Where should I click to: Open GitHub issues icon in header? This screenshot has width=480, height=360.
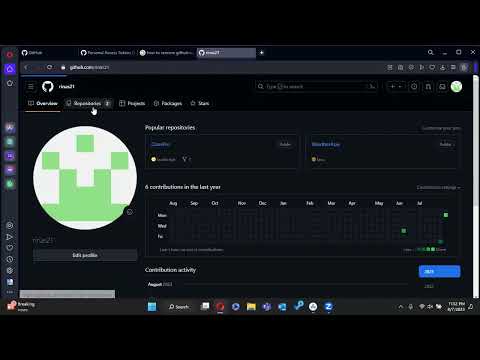point(414,87)
